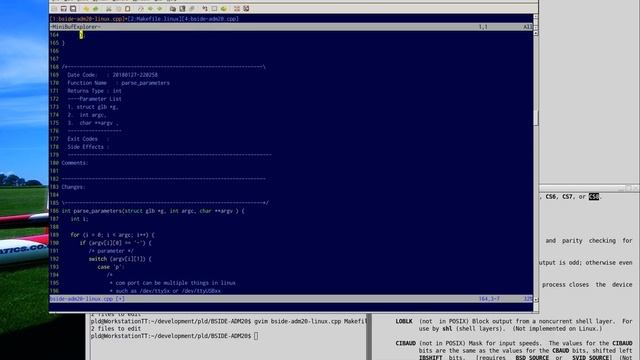Click 'CS7' in the man page window
The image size is (640, 360).
point(567,197)
